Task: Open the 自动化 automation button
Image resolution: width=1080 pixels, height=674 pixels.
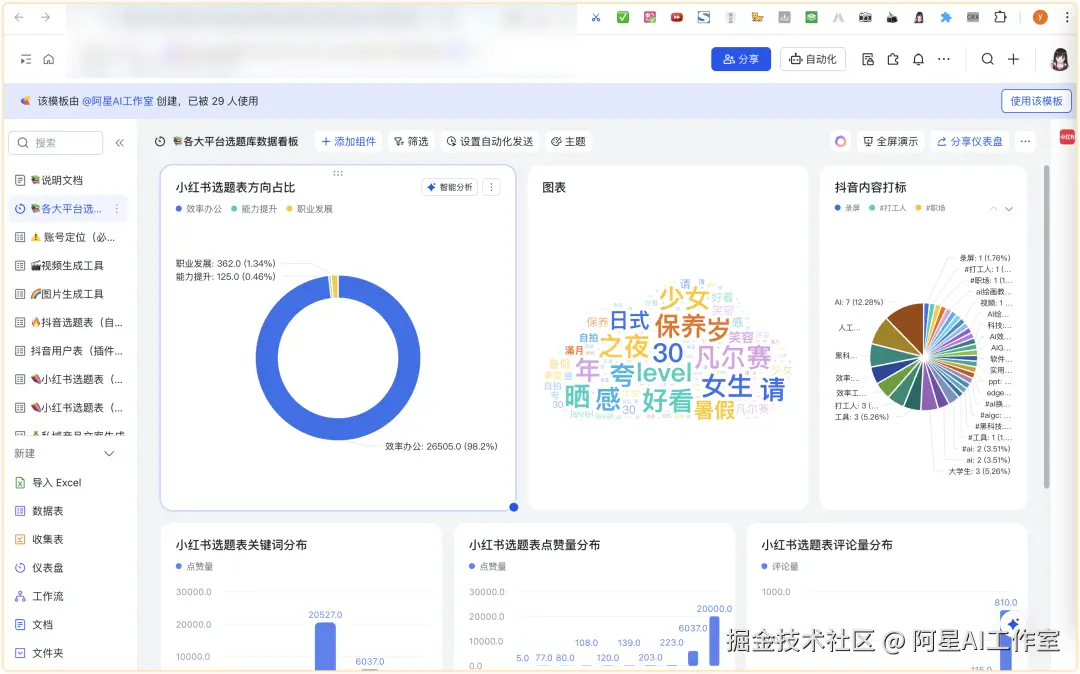Action: click(x=813, y=59)
